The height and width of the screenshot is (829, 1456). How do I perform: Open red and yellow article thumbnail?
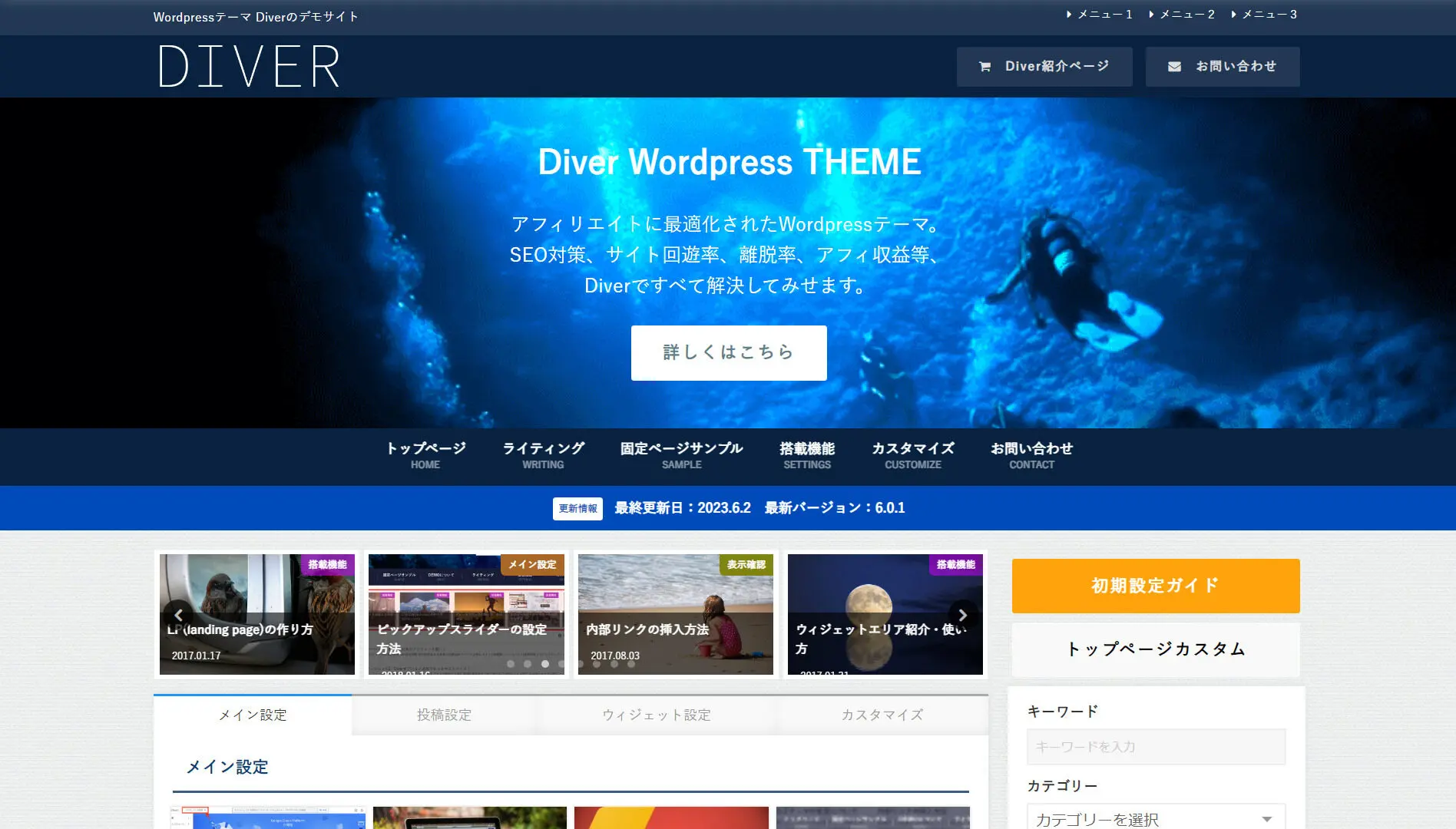click(671, 817)
